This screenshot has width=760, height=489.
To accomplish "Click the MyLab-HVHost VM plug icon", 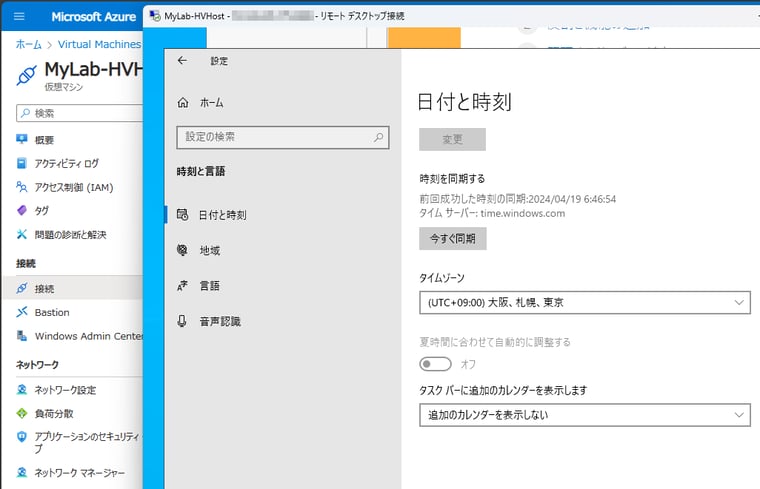I will tap(26, 76).
